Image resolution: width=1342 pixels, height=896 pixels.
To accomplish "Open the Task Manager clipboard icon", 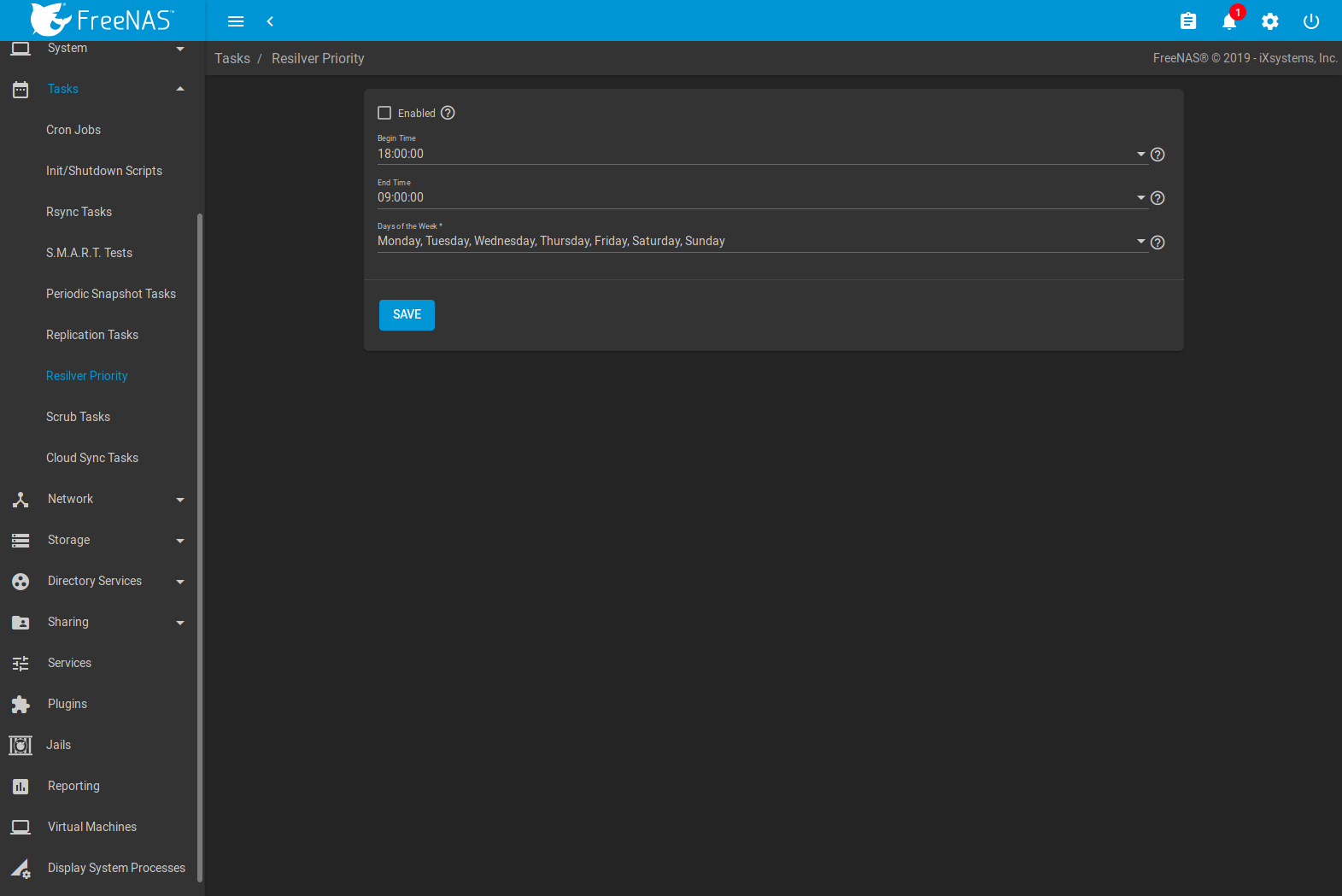I will pos(1188,21).
